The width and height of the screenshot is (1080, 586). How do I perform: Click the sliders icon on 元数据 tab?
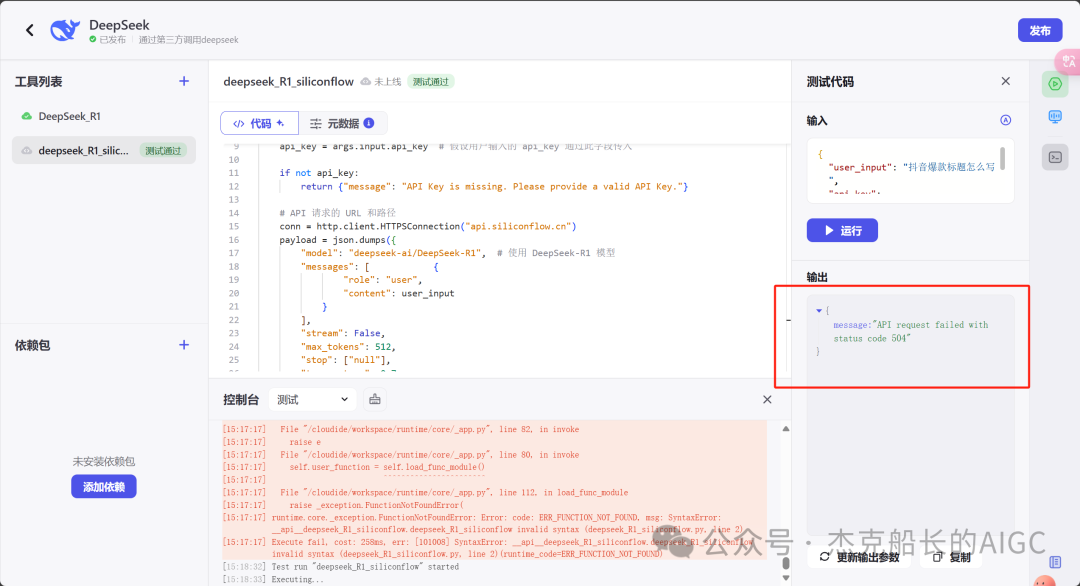[x=315, y=123]
